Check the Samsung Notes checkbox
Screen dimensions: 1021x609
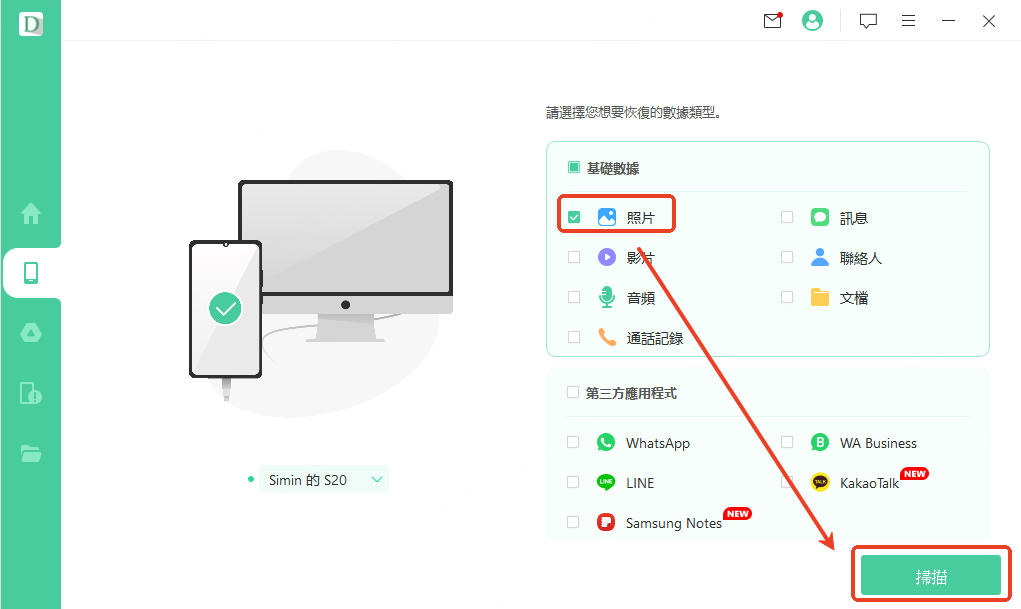(x=573, y=522)
